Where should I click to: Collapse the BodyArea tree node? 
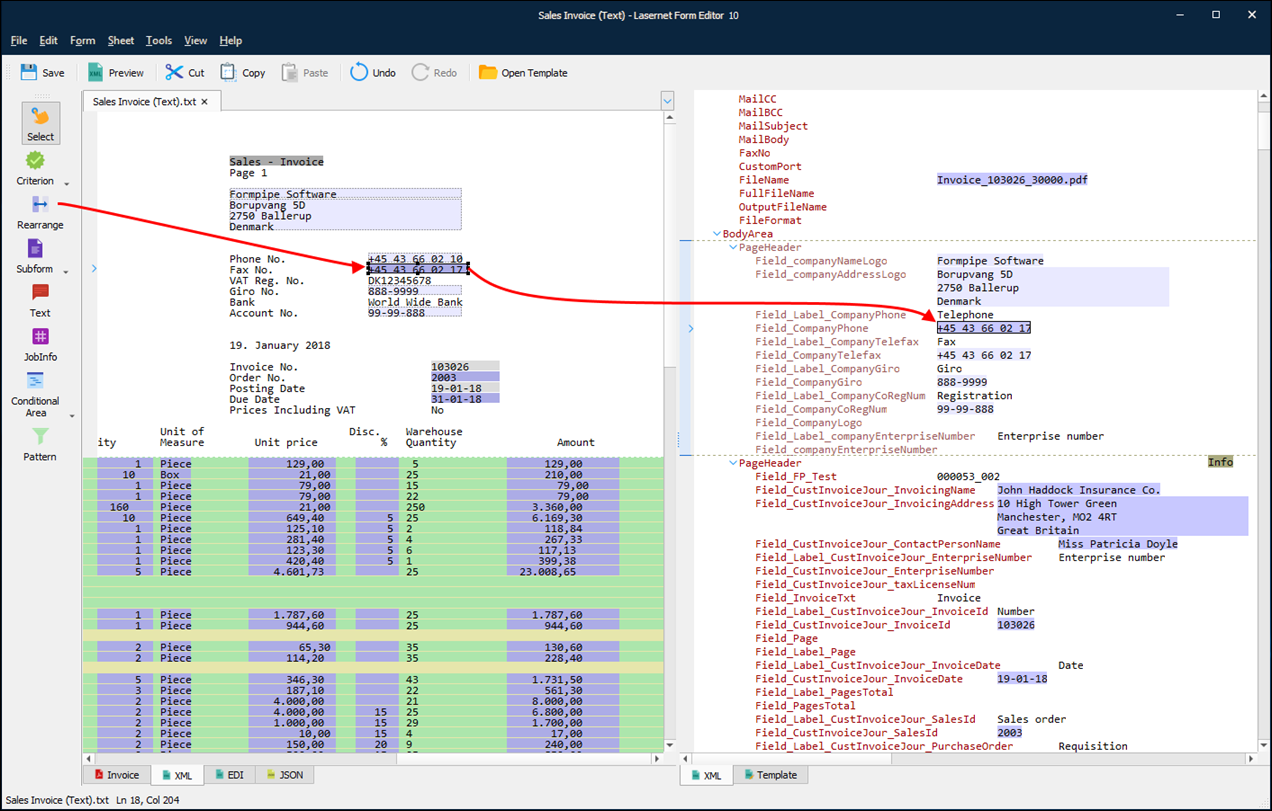(x=717, y=234)
